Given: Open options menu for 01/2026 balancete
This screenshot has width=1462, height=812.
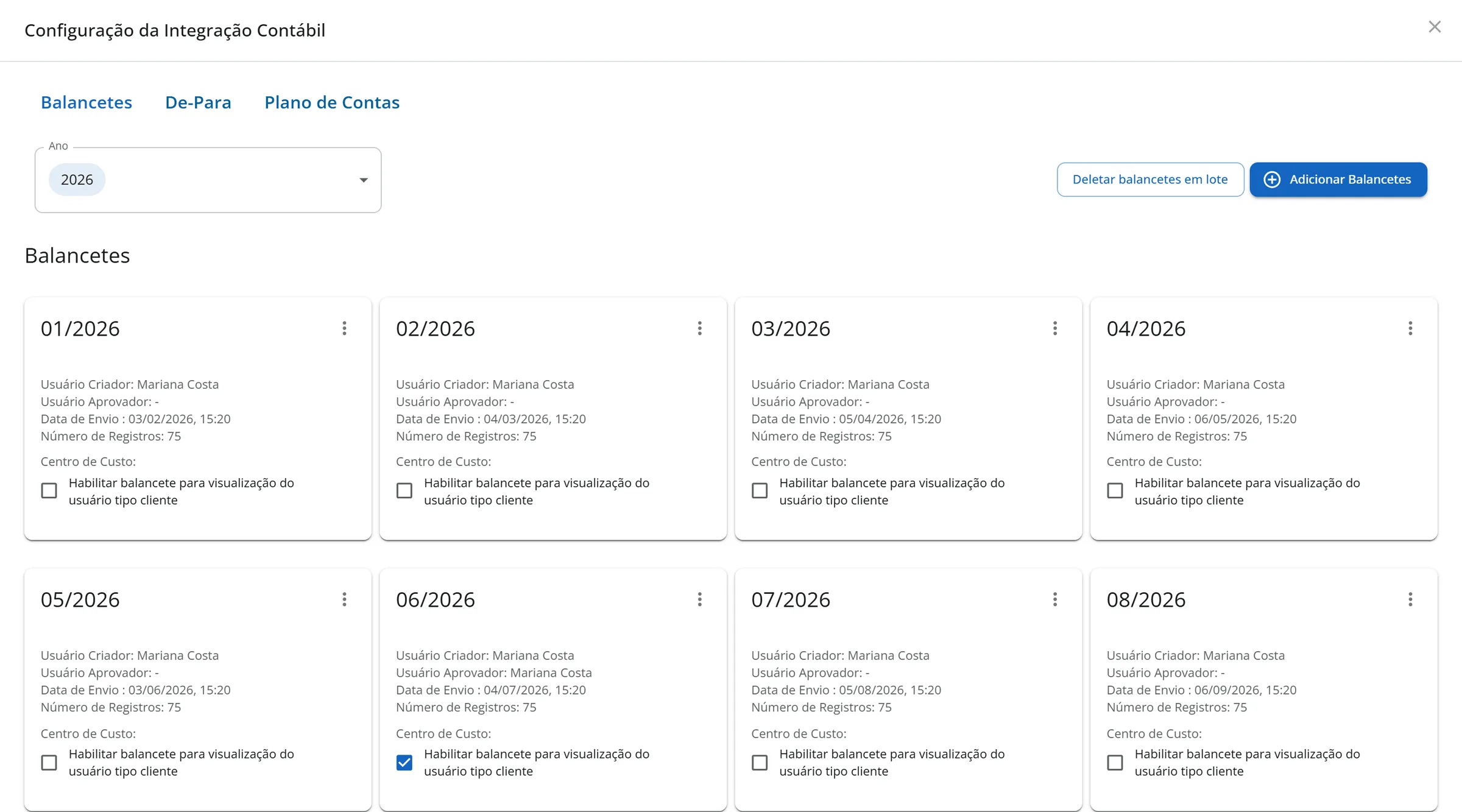Looking at the screenshot, I should coord(344,328).
